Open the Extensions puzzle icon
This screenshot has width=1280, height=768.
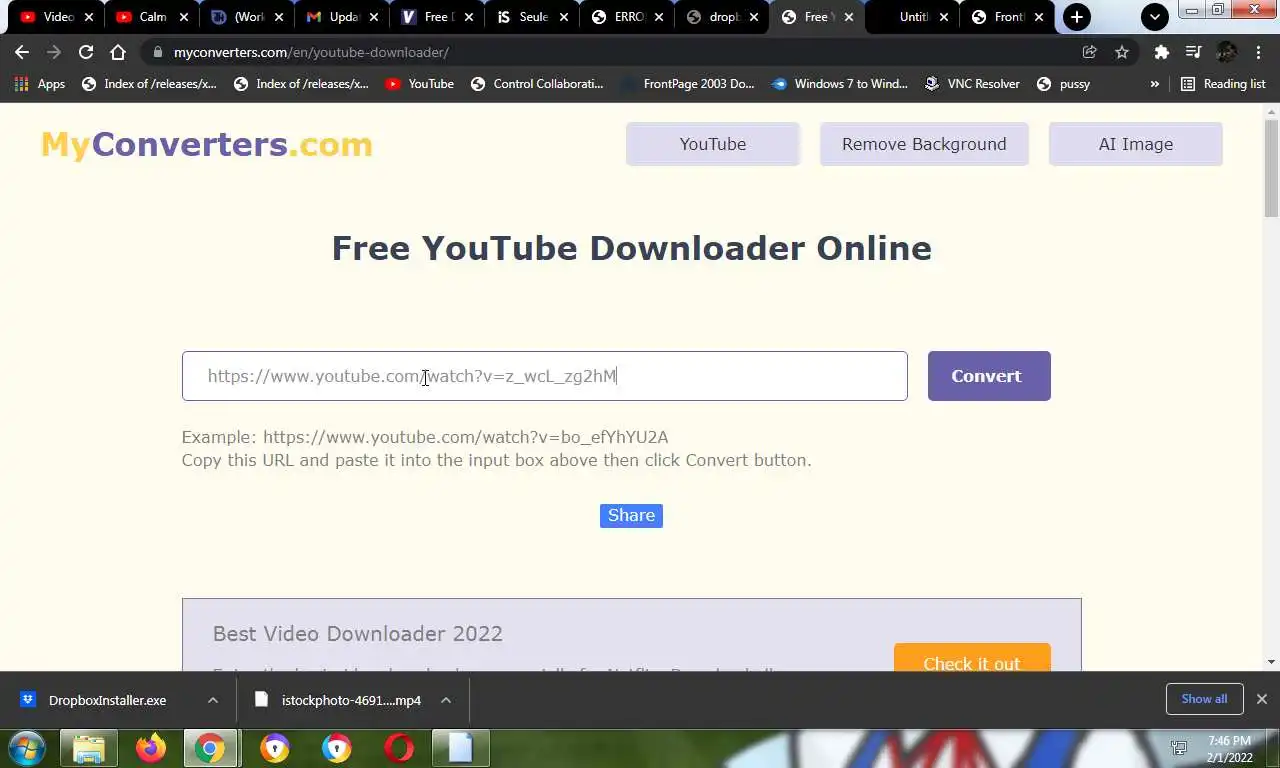[1161, 52]
